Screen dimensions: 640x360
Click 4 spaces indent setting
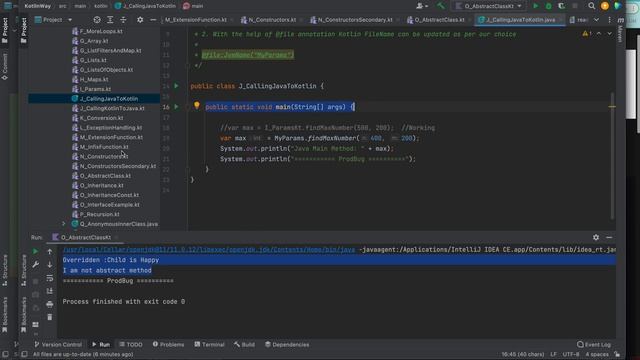597,354
